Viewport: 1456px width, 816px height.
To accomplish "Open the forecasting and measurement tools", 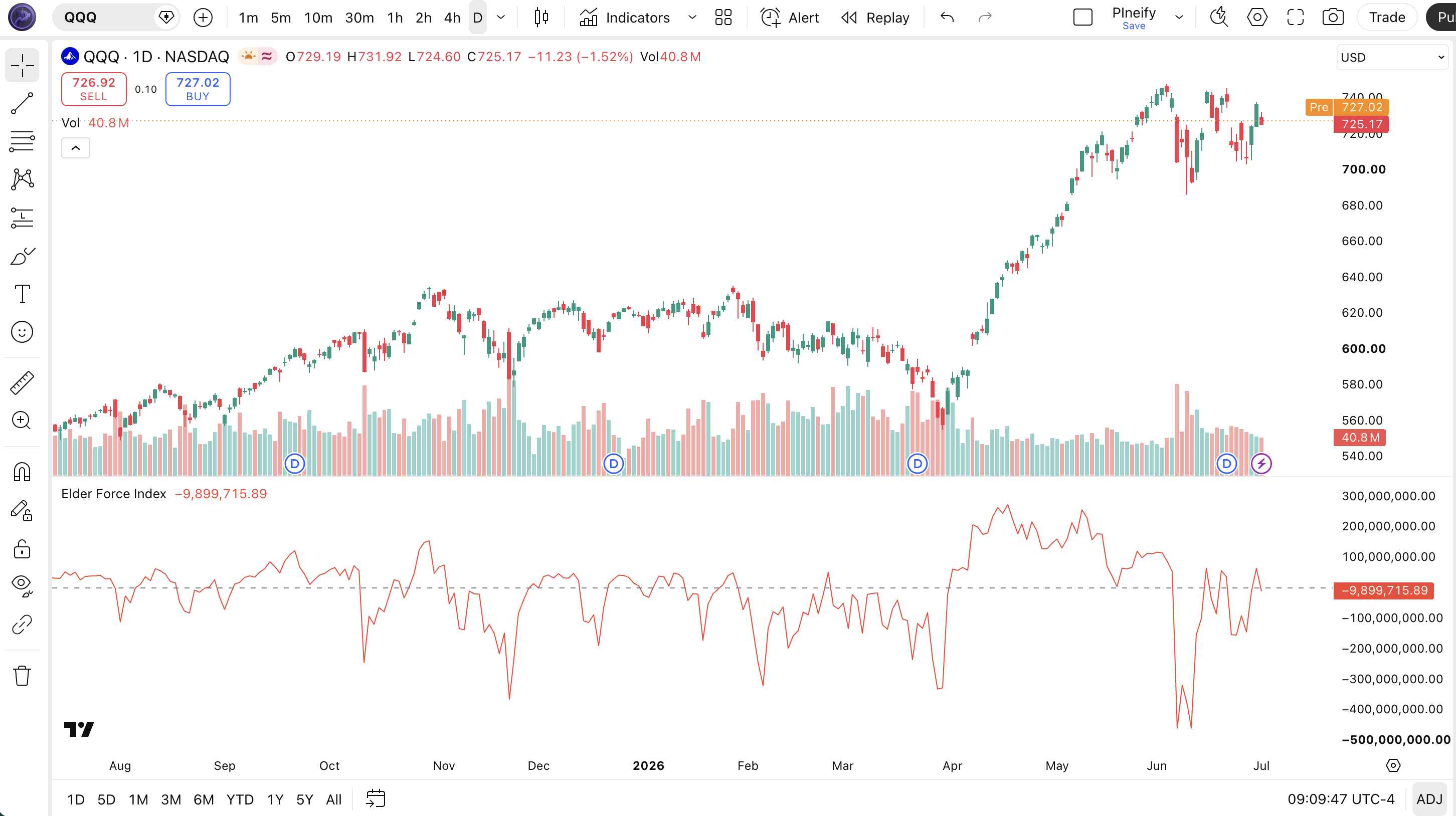I will pos(22,218).
